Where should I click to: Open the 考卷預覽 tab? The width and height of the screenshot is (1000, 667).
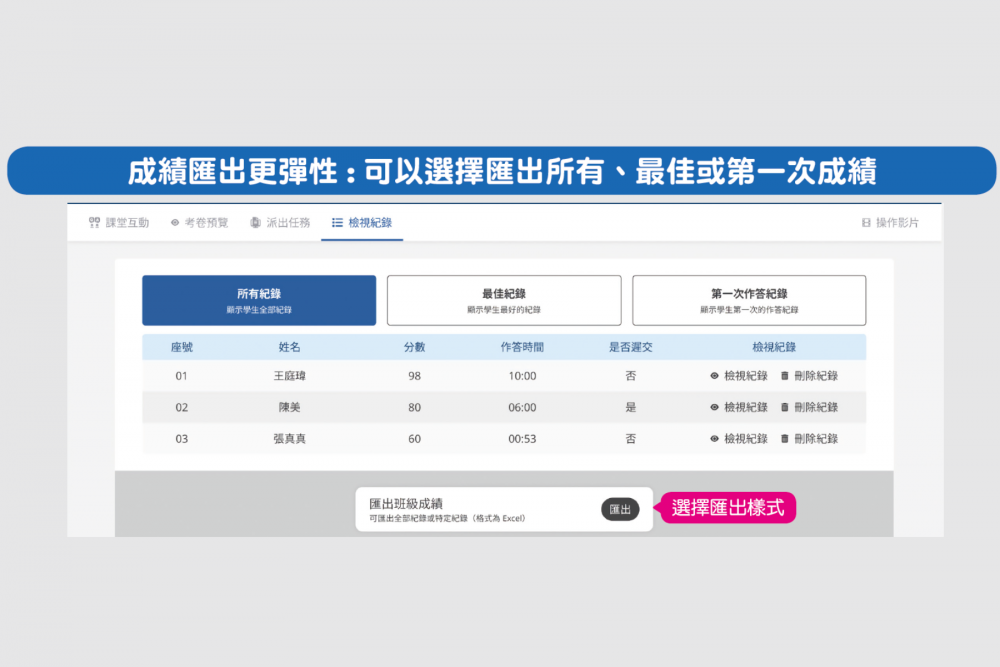(x=199, y=223)
